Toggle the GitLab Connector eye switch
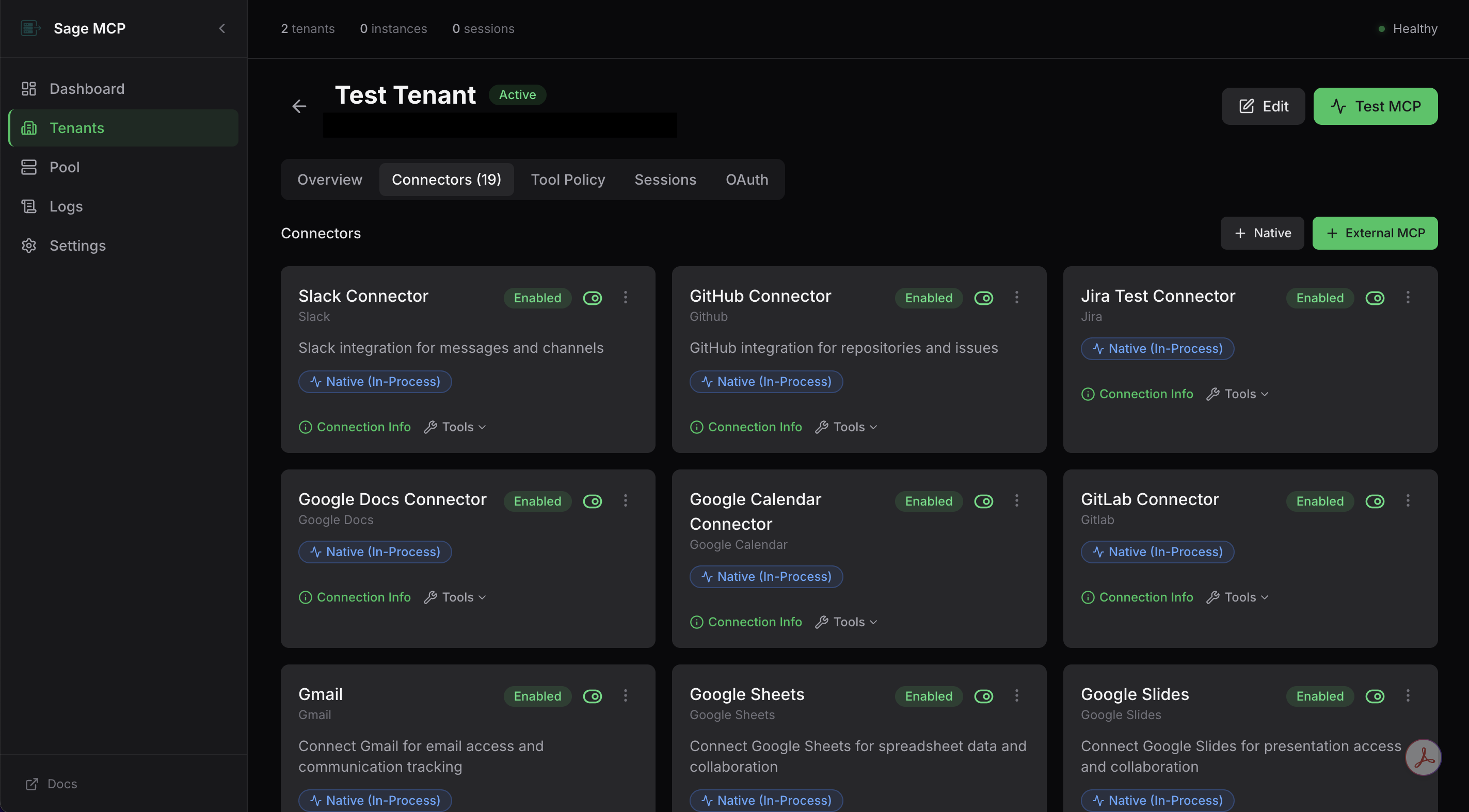Viewport: 1469px width, 812px height. pyautogui.click(x=1375, y=501)
